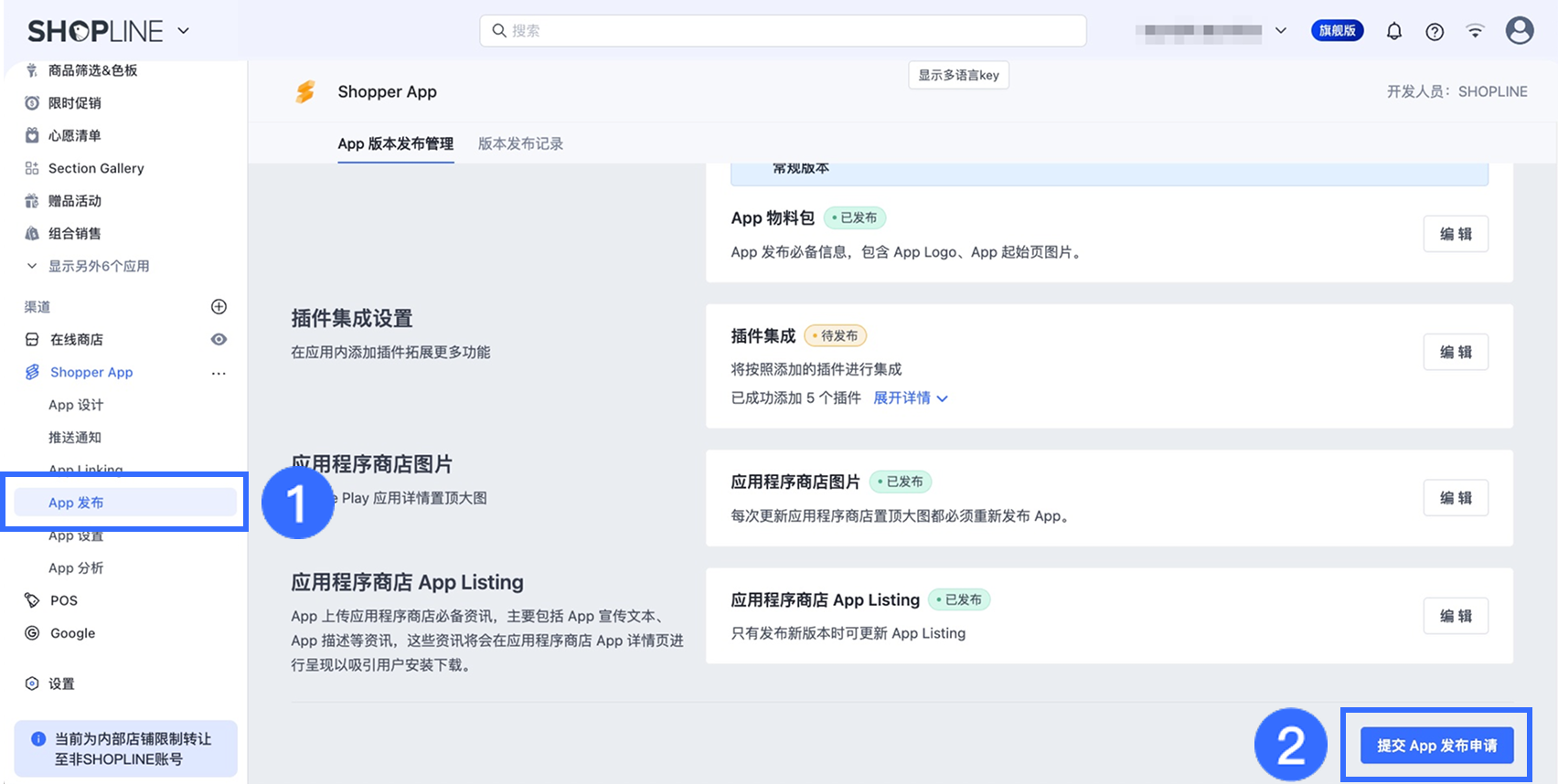
Task: Open Shopper App three-dot more menu
Action: pos(219,373)
